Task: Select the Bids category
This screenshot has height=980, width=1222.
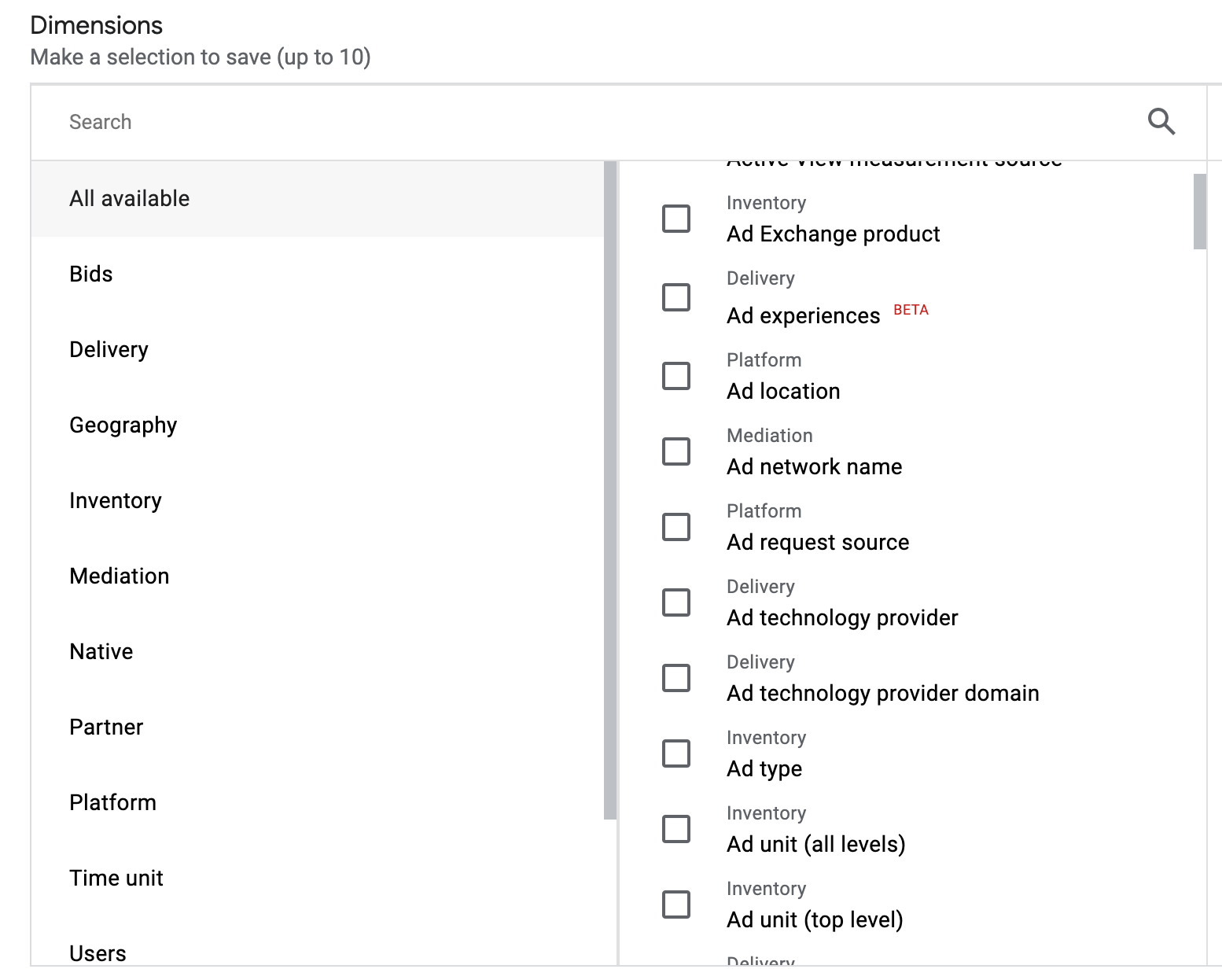Action: (x=90, y=274)
